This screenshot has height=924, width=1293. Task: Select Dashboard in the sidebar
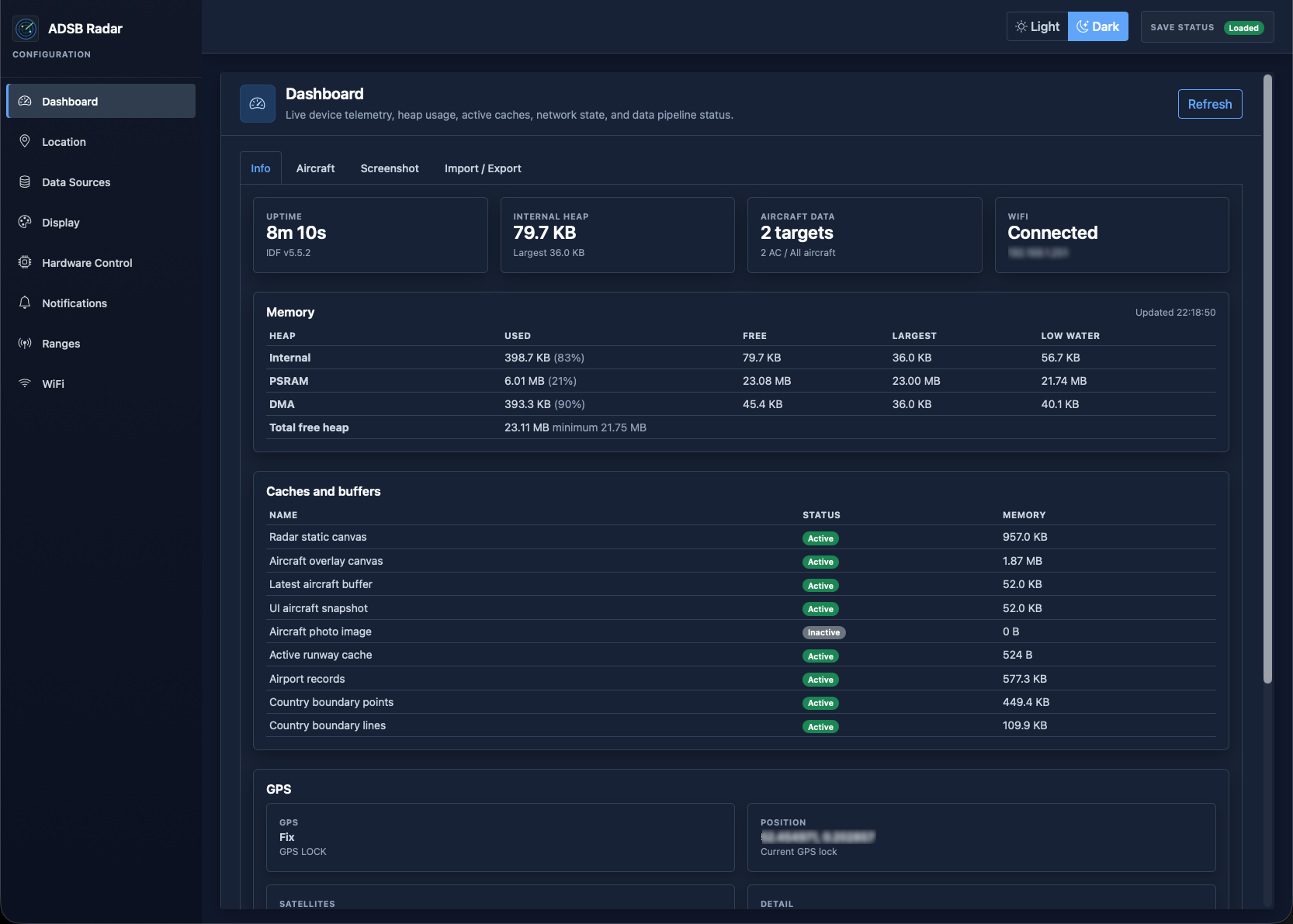[101, 101]
